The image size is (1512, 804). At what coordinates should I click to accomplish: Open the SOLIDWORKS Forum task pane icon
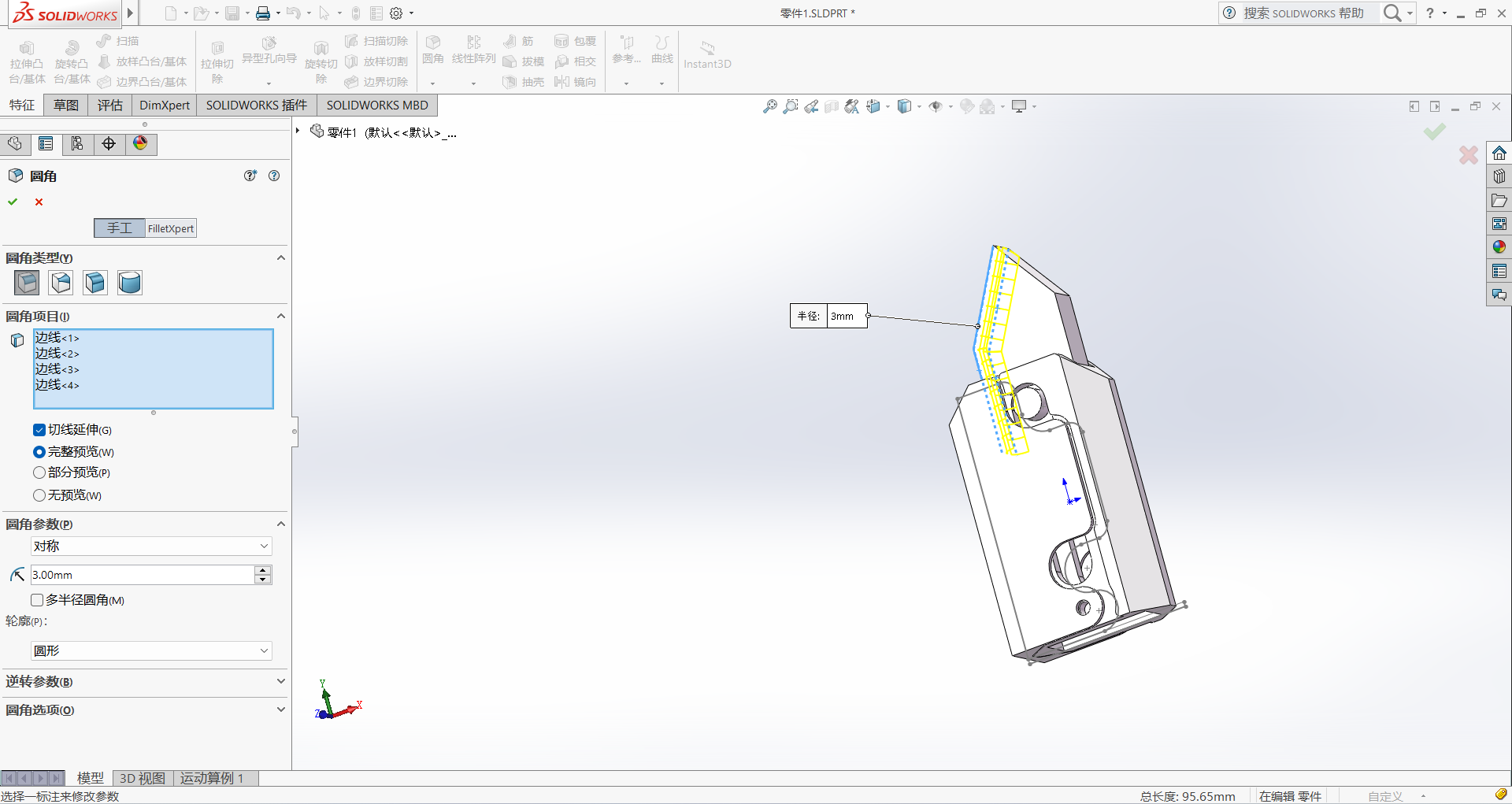tap(1499, 295)
